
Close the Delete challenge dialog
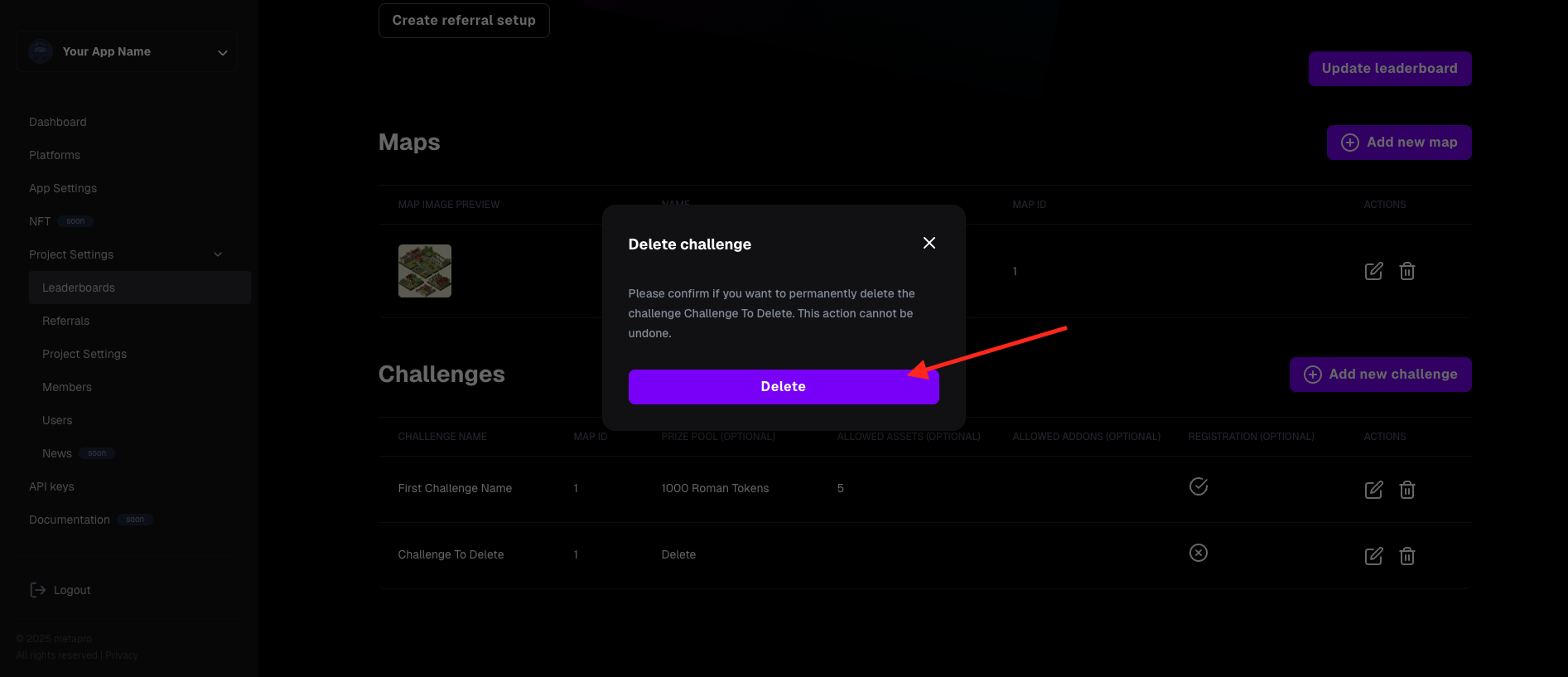tap(929, 243)
